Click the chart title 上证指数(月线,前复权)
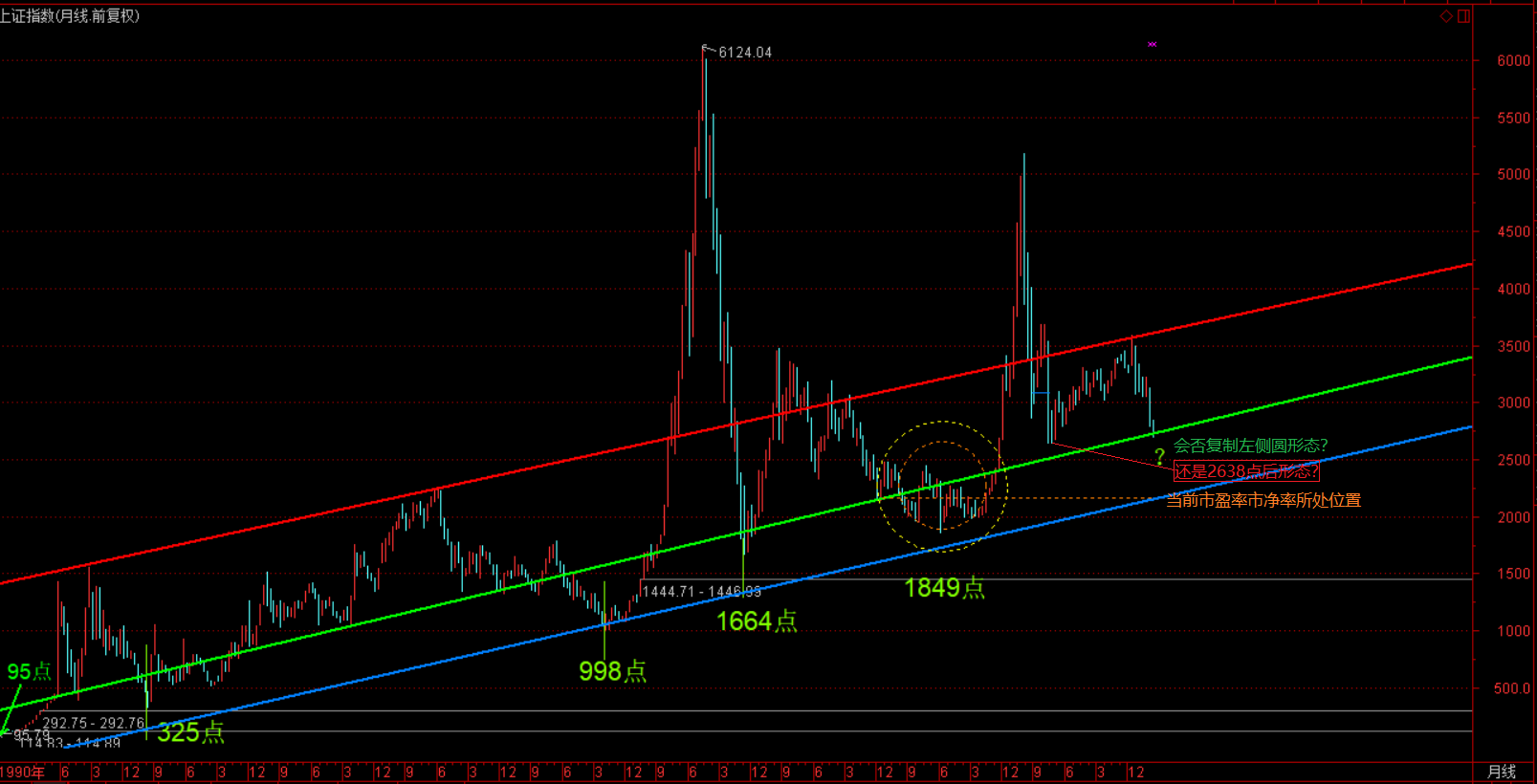 tap(70, 16)
